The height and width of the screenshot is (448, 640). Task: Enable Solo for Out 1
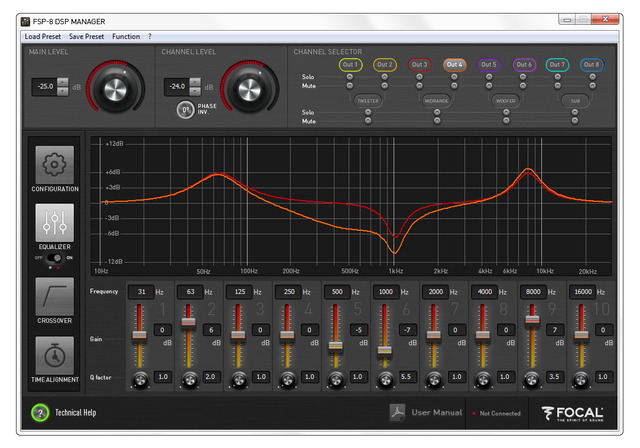click(350, 76)
